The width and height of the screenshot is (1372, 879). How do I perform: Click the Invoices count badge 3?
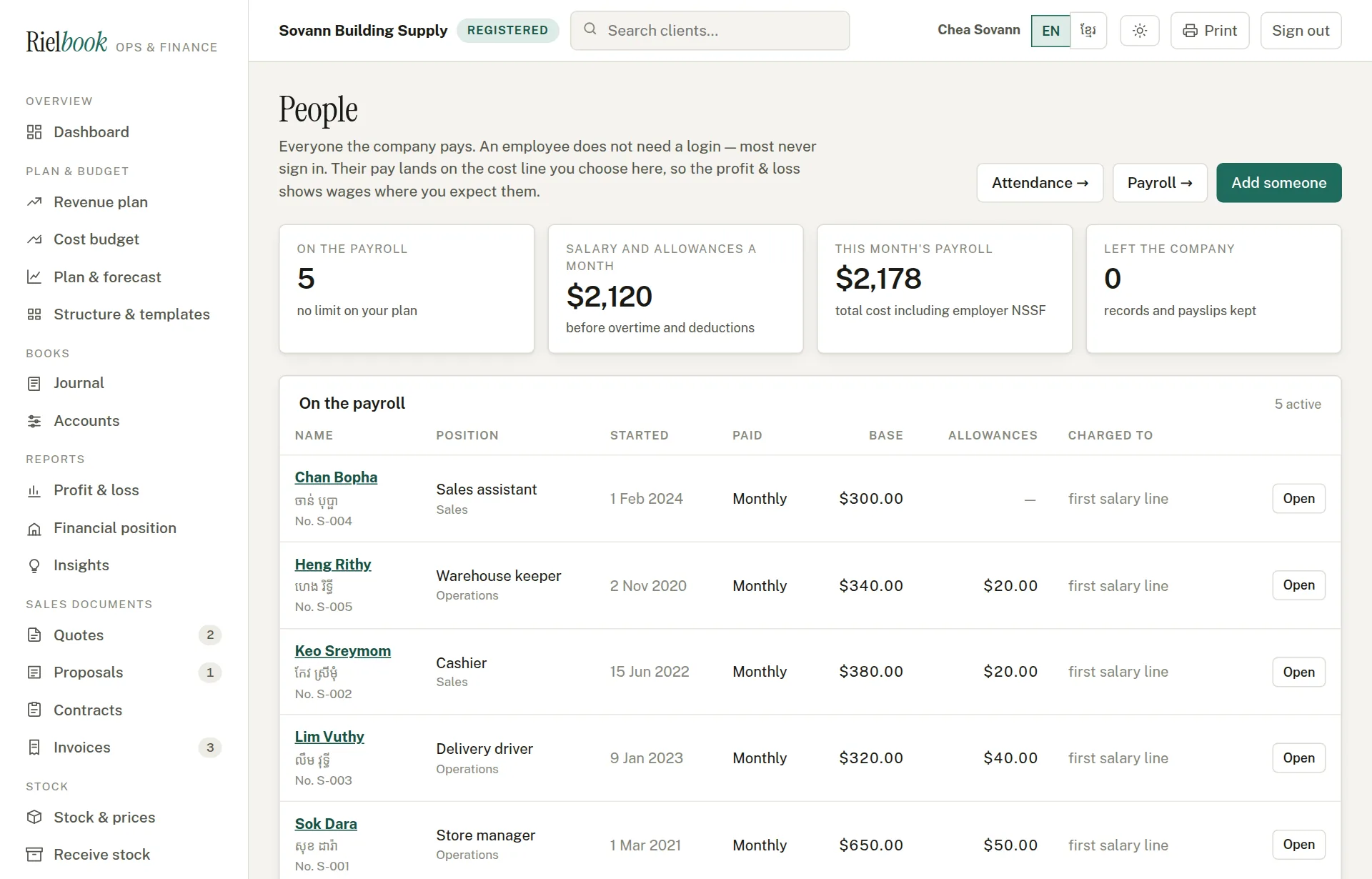click(x=210, y=748)
